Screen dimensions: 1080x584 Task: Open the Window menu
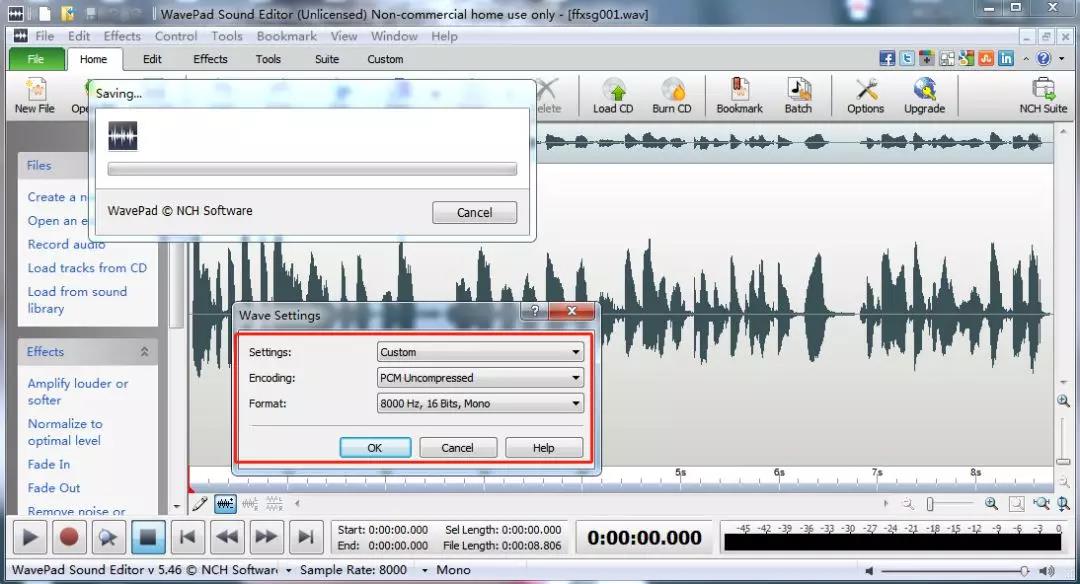pyautogui.click(x=394, y=36)
